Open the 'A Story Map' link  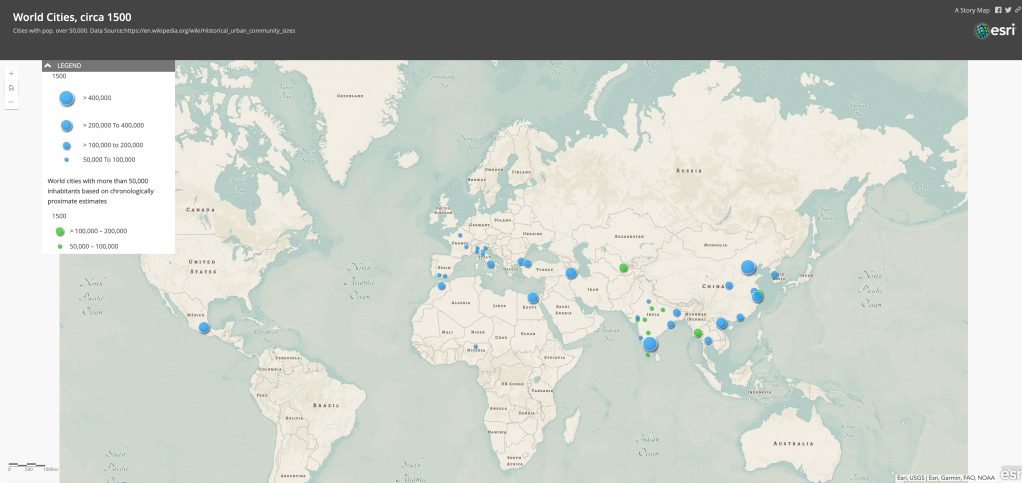(971, 10)
